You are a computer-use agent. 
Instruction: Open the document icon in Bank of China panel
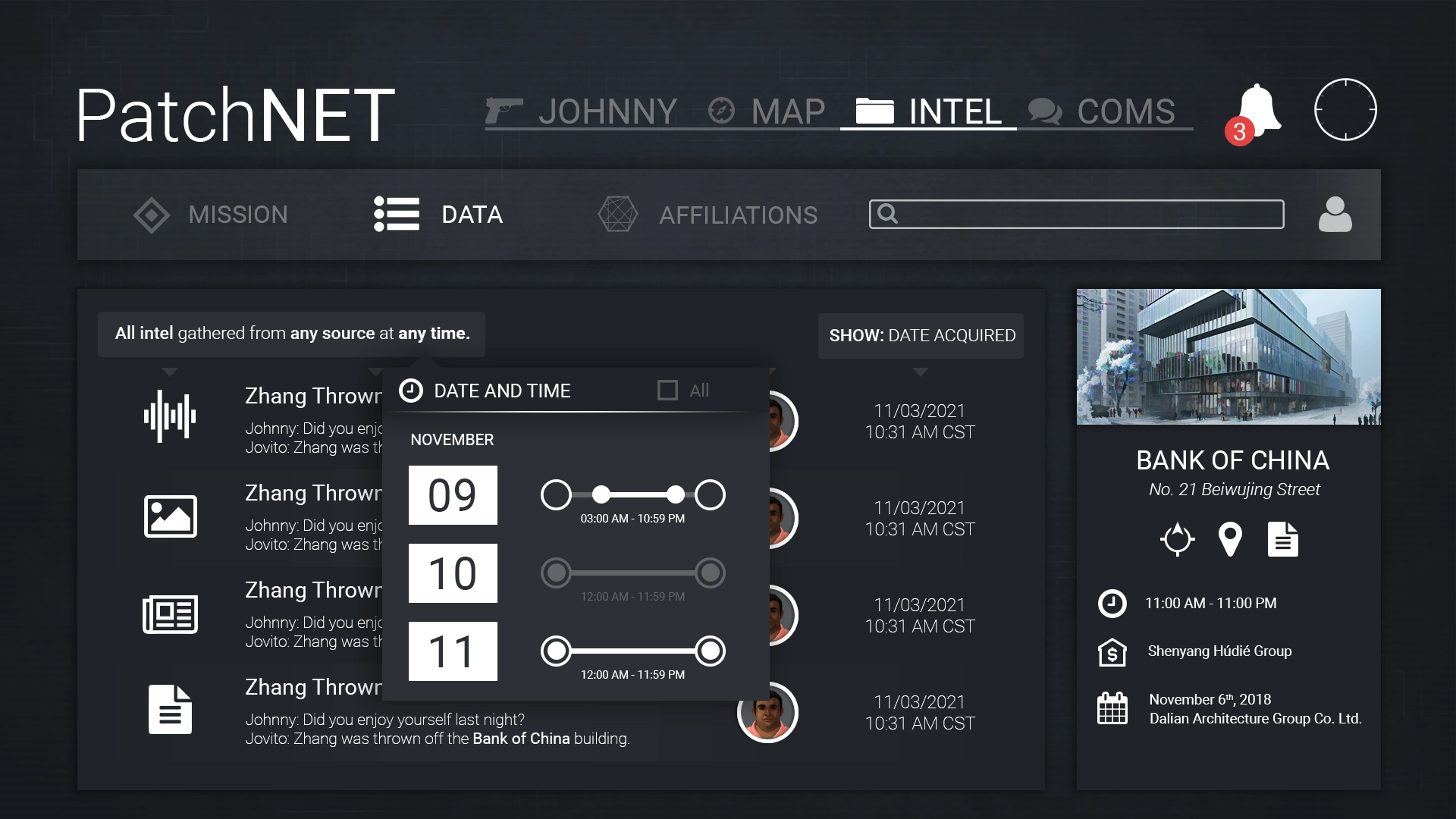tap(1282, 539)
